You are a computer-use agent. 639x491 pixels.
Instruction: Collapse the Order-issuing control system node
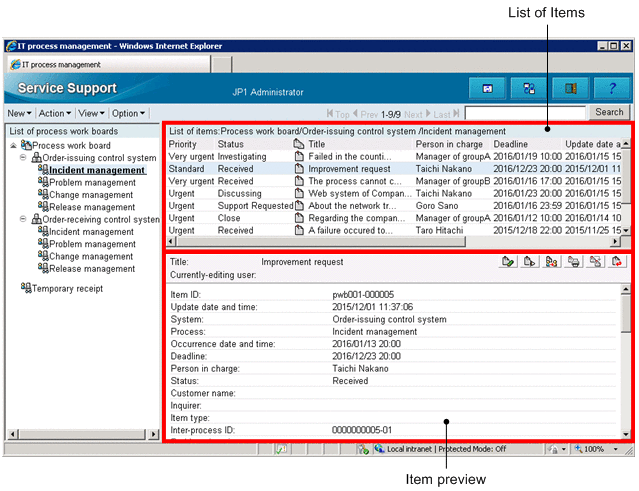tap(24, 158)
